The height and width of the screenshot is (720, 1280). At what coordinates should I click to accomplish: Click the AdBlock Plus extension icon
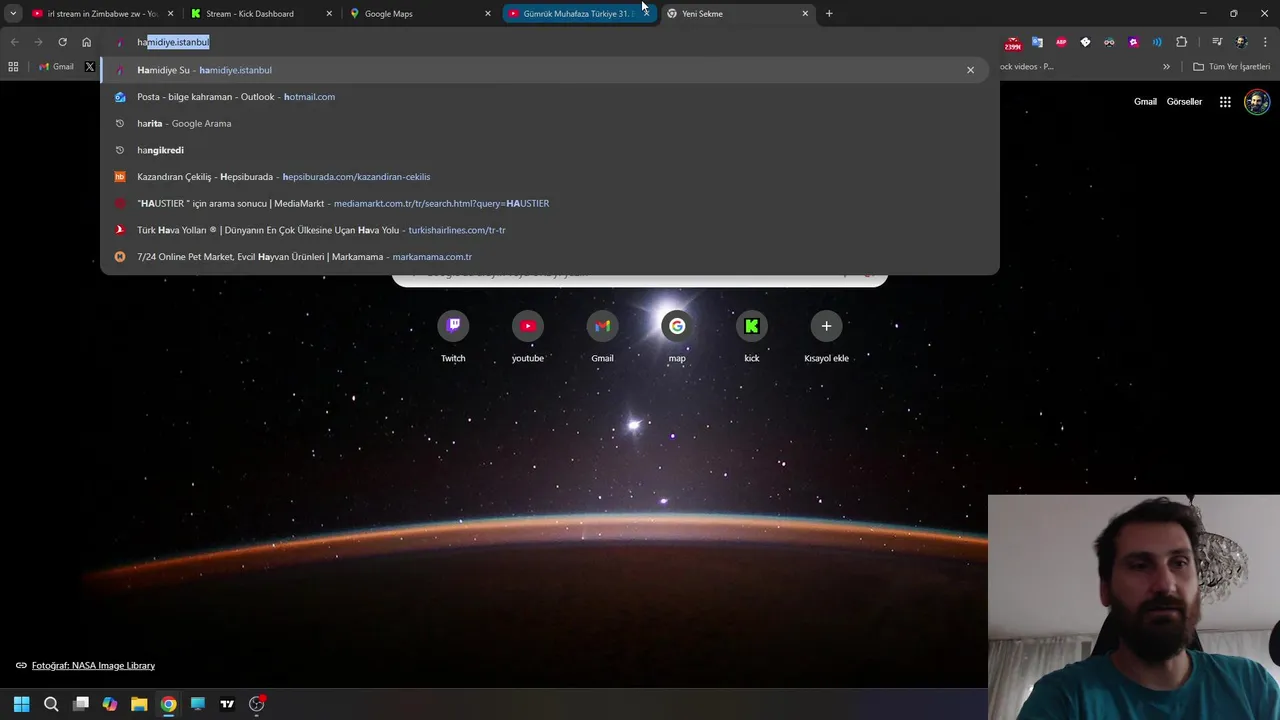pos(1061,42)
